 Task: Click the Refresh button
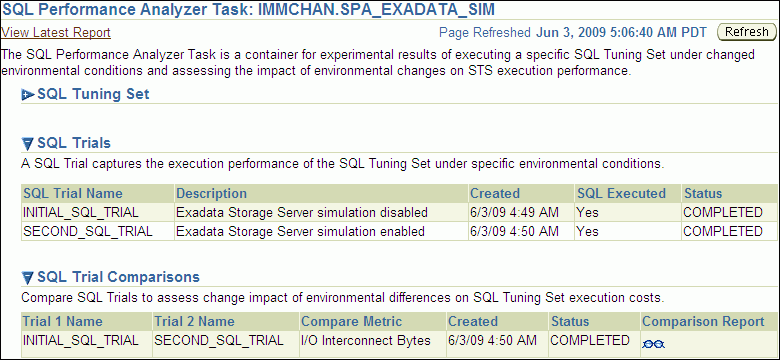(746, 32)
